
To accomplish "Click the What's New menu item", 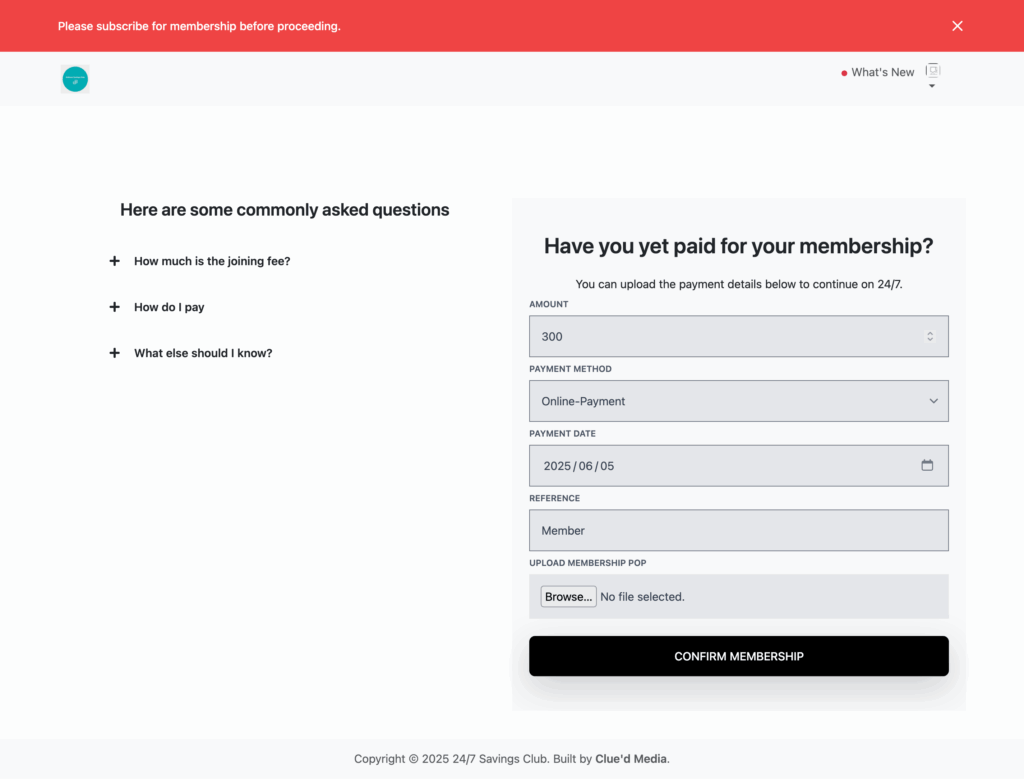I will (882, 72).
